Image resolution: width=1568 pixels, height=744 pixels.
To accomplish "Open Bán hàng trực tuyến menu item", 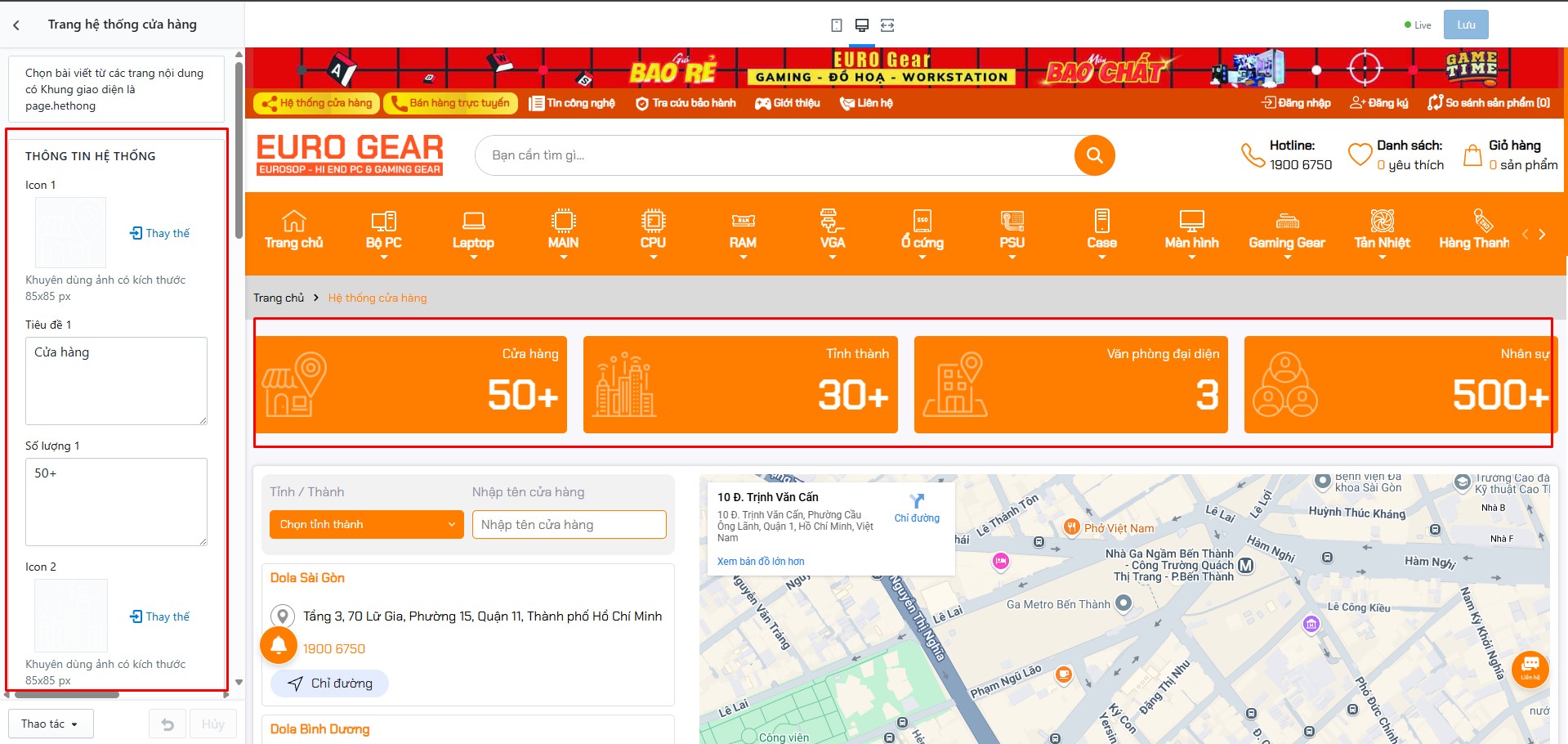I will [451, 103].
